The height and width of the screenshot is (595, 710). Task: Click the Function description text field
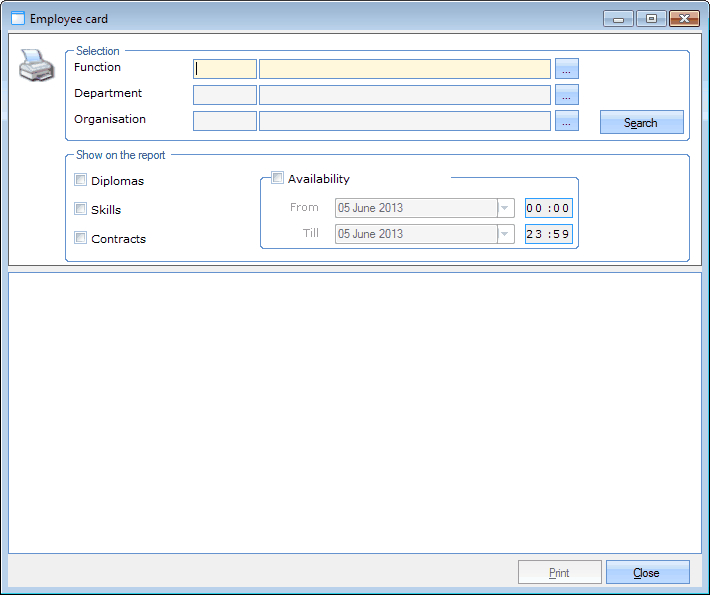point(404,69)
